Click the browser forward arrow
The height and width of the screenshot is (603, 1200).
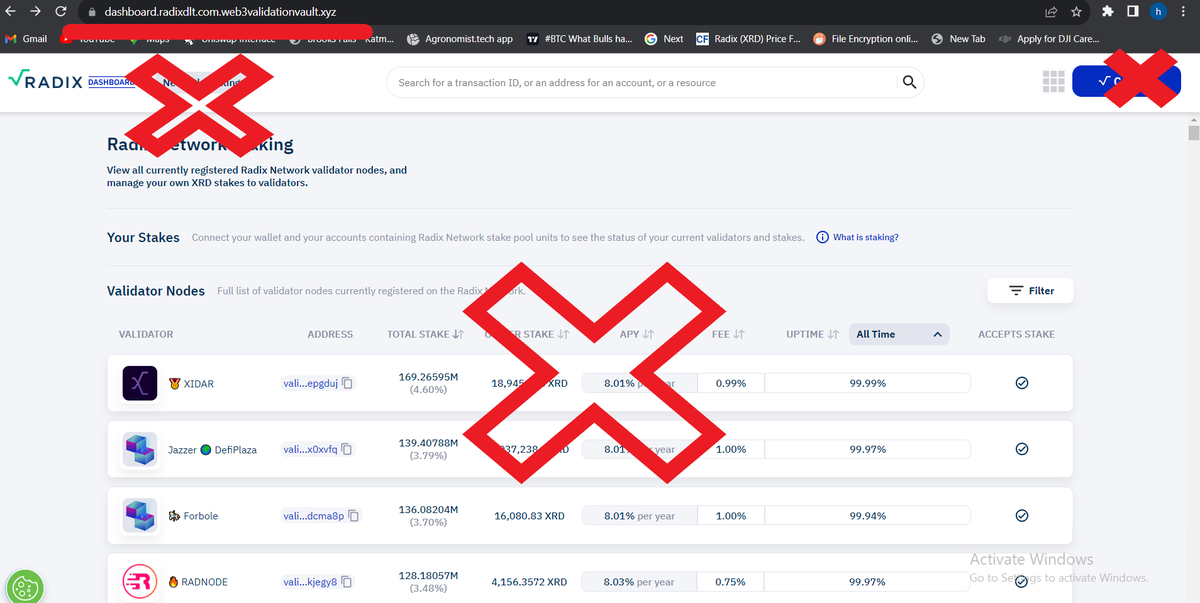pyautogui.click(x=36, y=12)
